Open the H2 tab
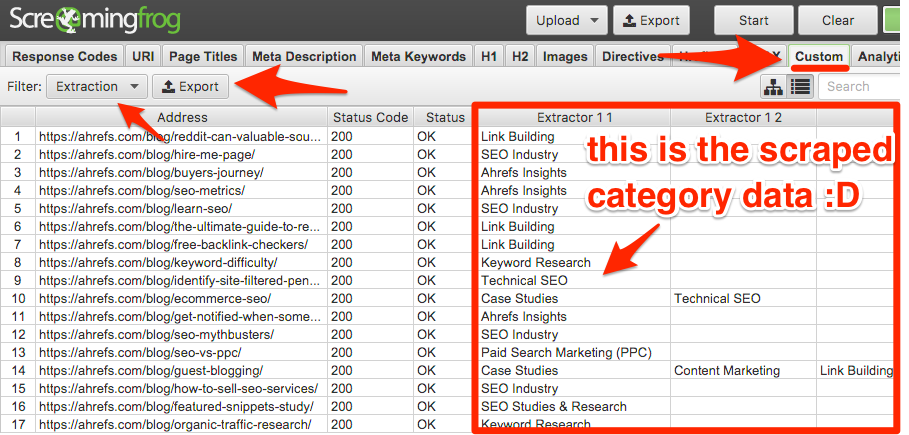The height and width of the screenshot is (435, 909). click(520, 57)
